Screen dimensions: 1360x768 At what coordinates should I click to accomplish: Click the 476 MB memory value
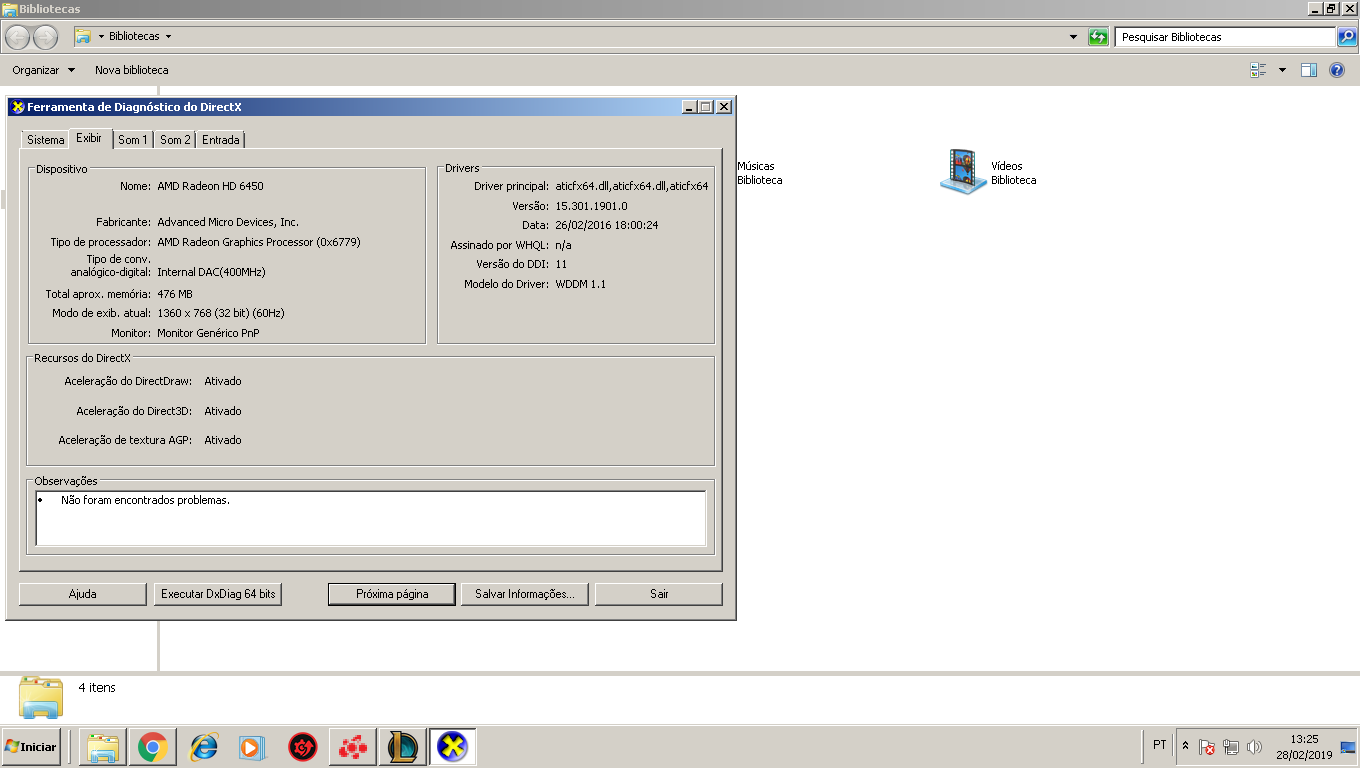175,294
